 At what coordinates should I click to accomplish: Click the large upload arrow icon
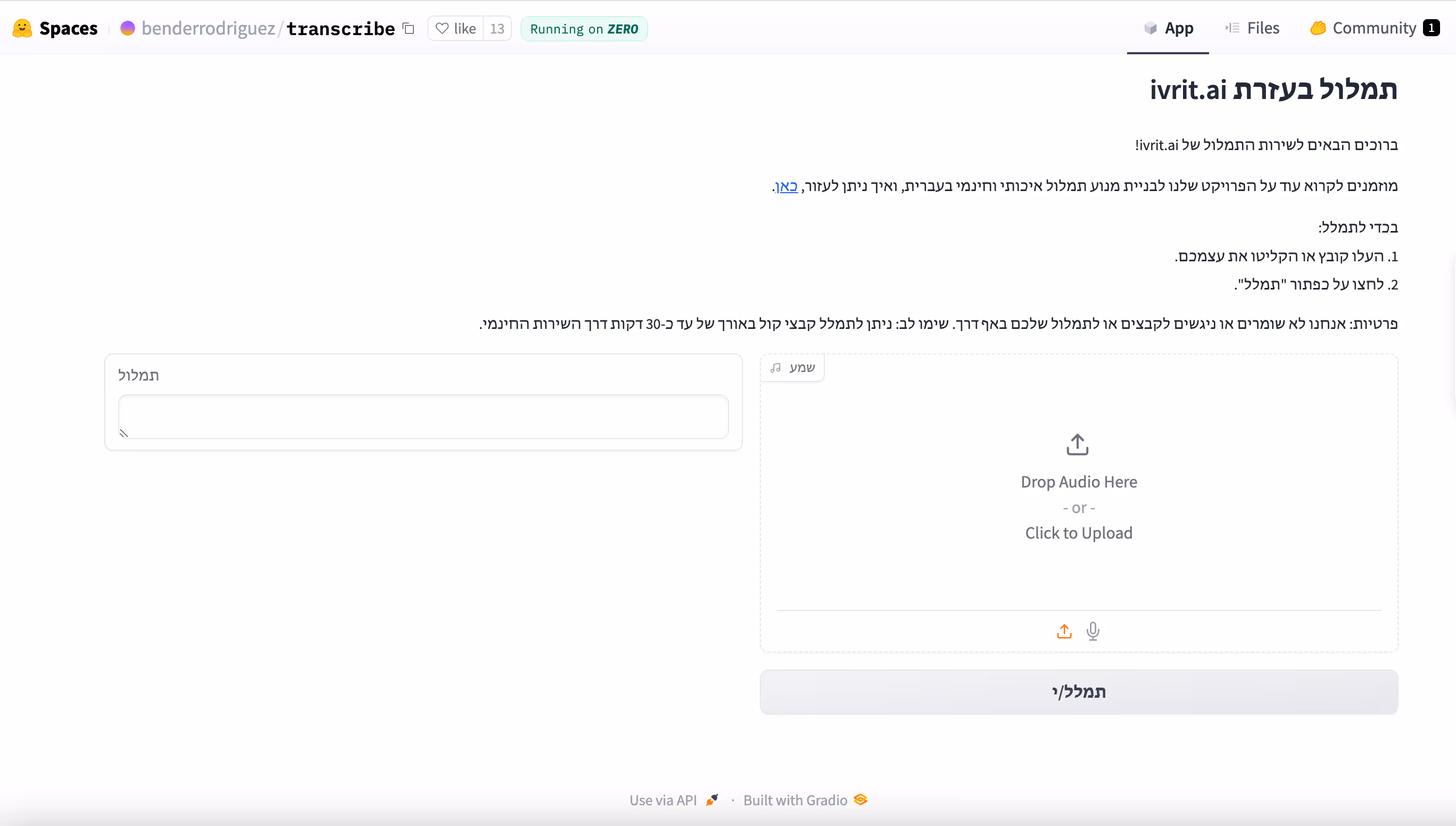1077,445
